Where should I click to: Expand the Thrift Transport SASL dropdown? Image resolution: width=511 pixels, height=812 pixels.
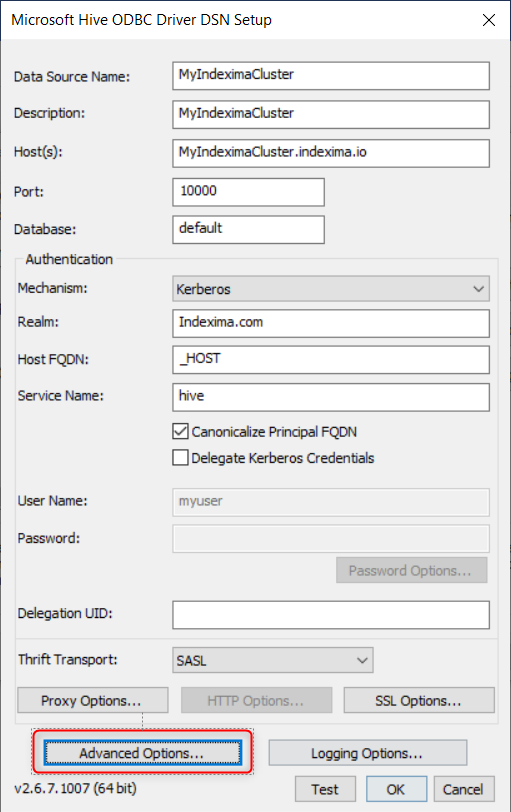tap(272, 660)
